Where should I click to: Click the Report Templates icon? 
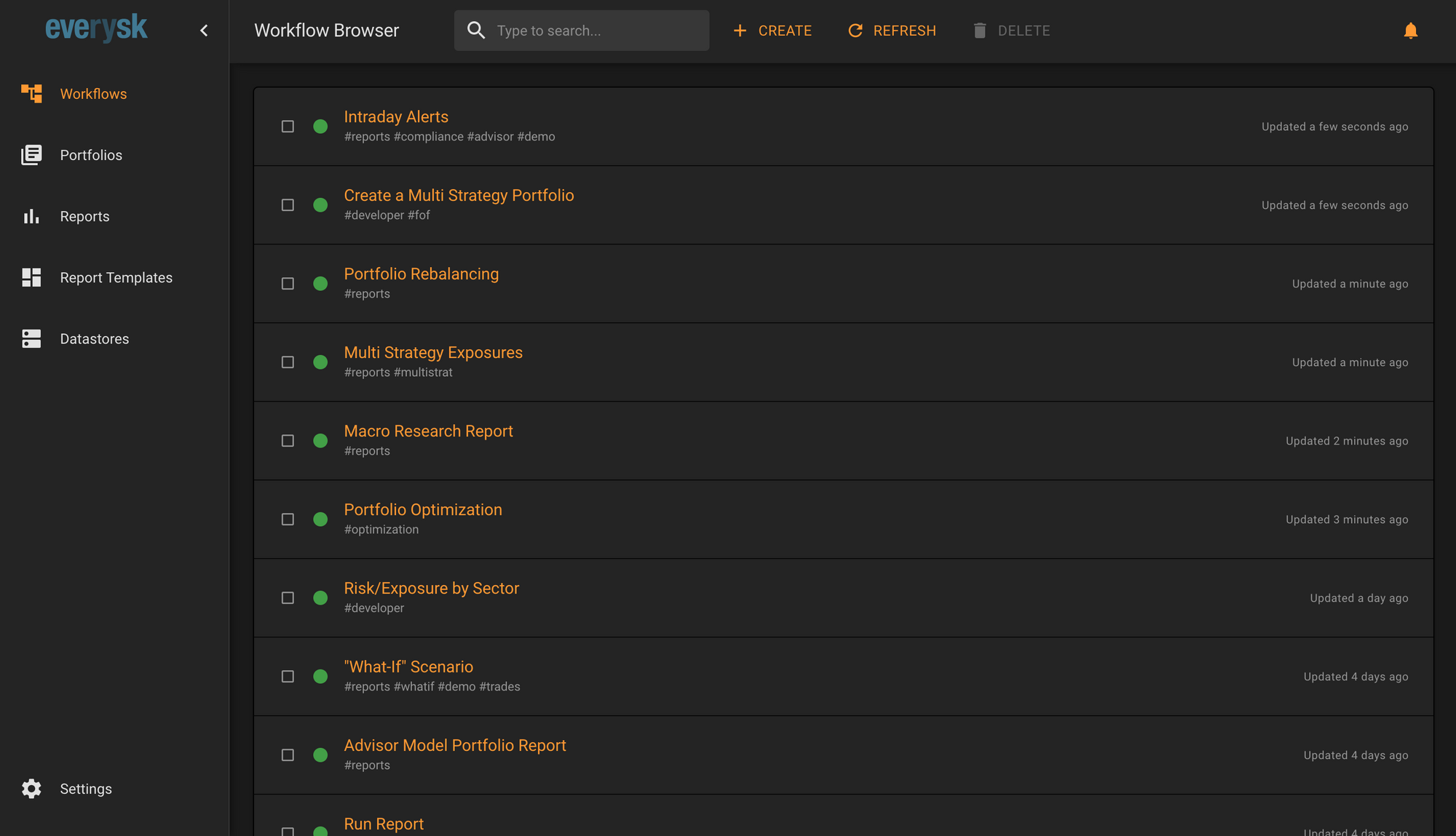[x=31, y=277]
